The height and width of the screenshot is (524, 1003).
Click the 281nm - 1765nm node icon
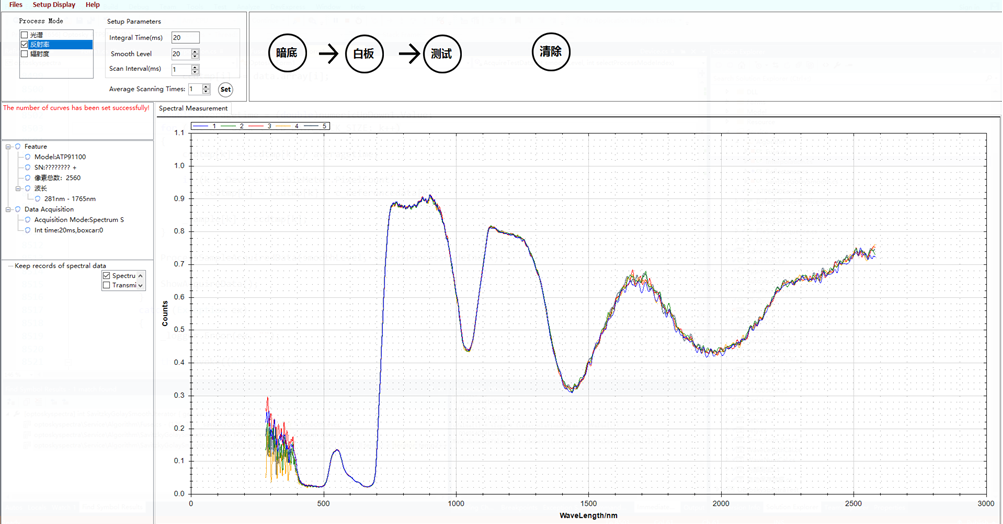38,199
